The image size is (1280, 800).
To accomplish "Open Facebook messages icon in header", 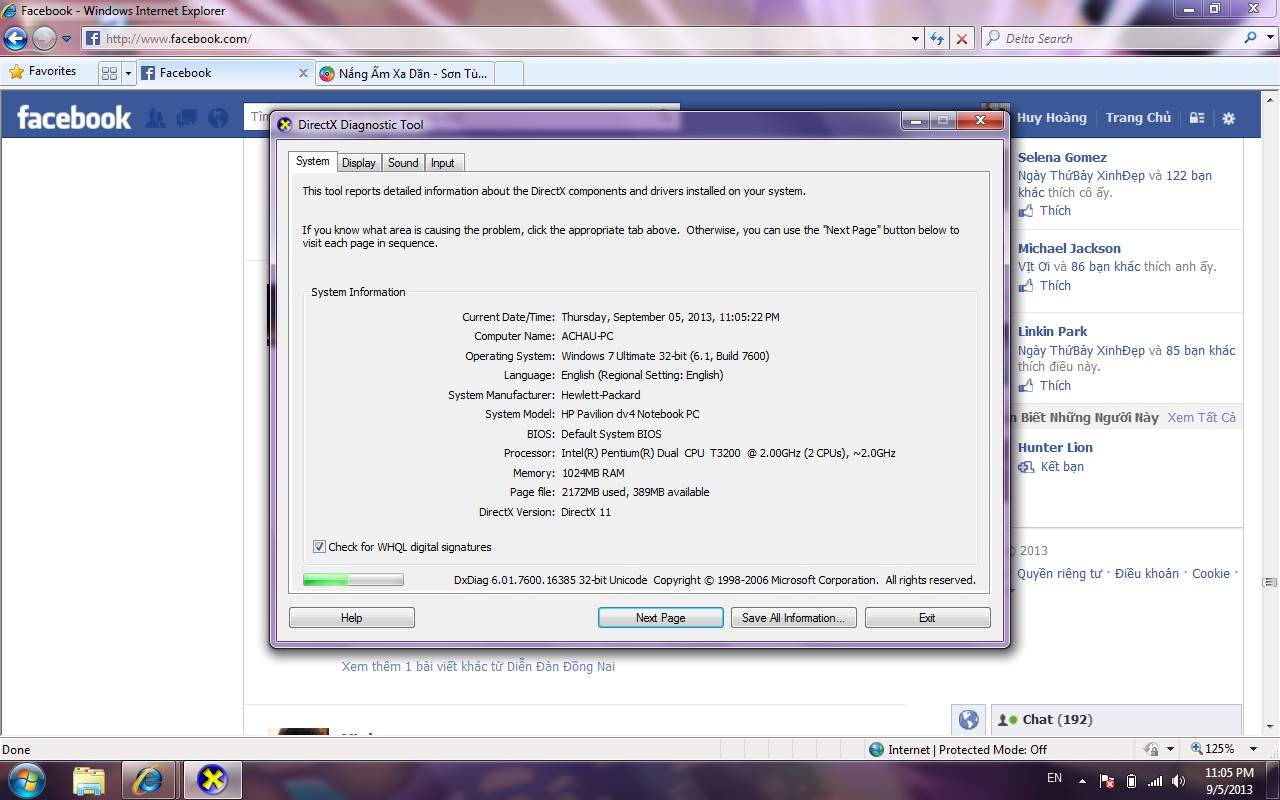I will pos(186,118).
